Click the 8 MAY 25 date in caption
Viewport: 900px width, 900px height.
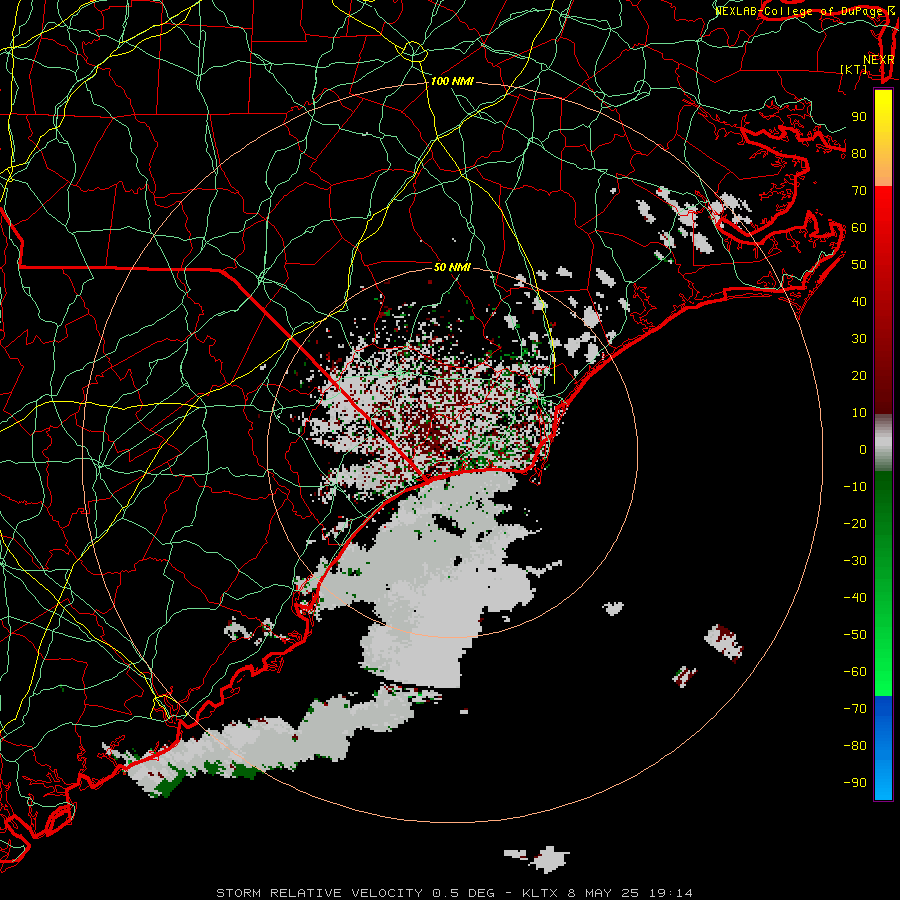coord(604,893)
